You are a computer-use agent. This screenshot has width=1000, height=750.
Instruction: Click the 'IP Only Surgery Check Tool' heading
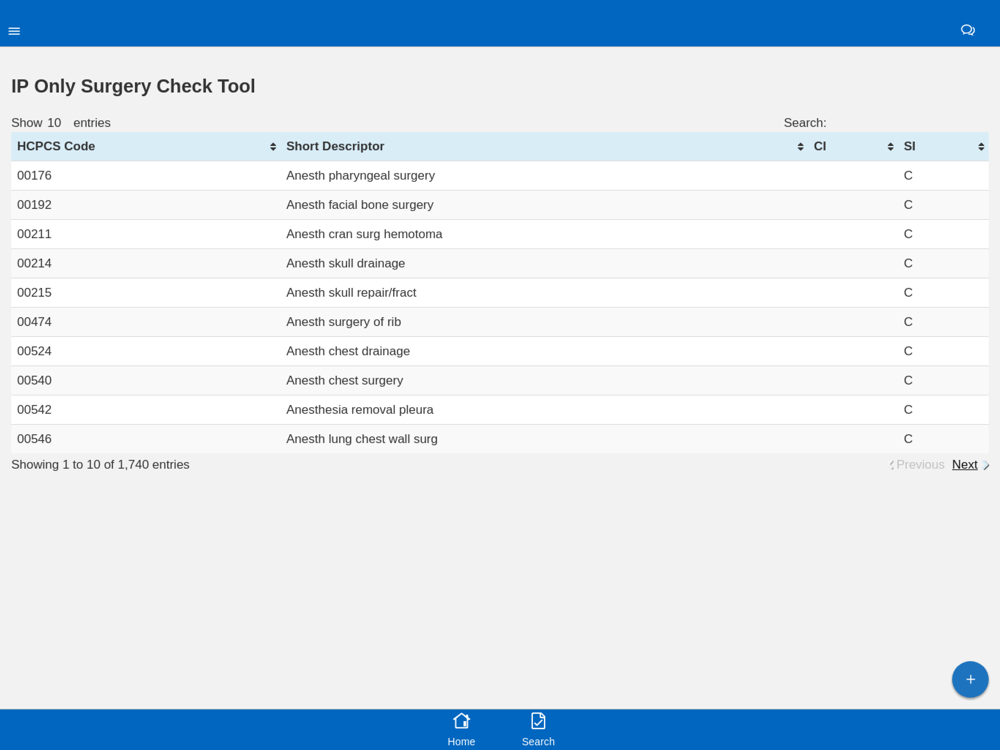click(133, 86)
